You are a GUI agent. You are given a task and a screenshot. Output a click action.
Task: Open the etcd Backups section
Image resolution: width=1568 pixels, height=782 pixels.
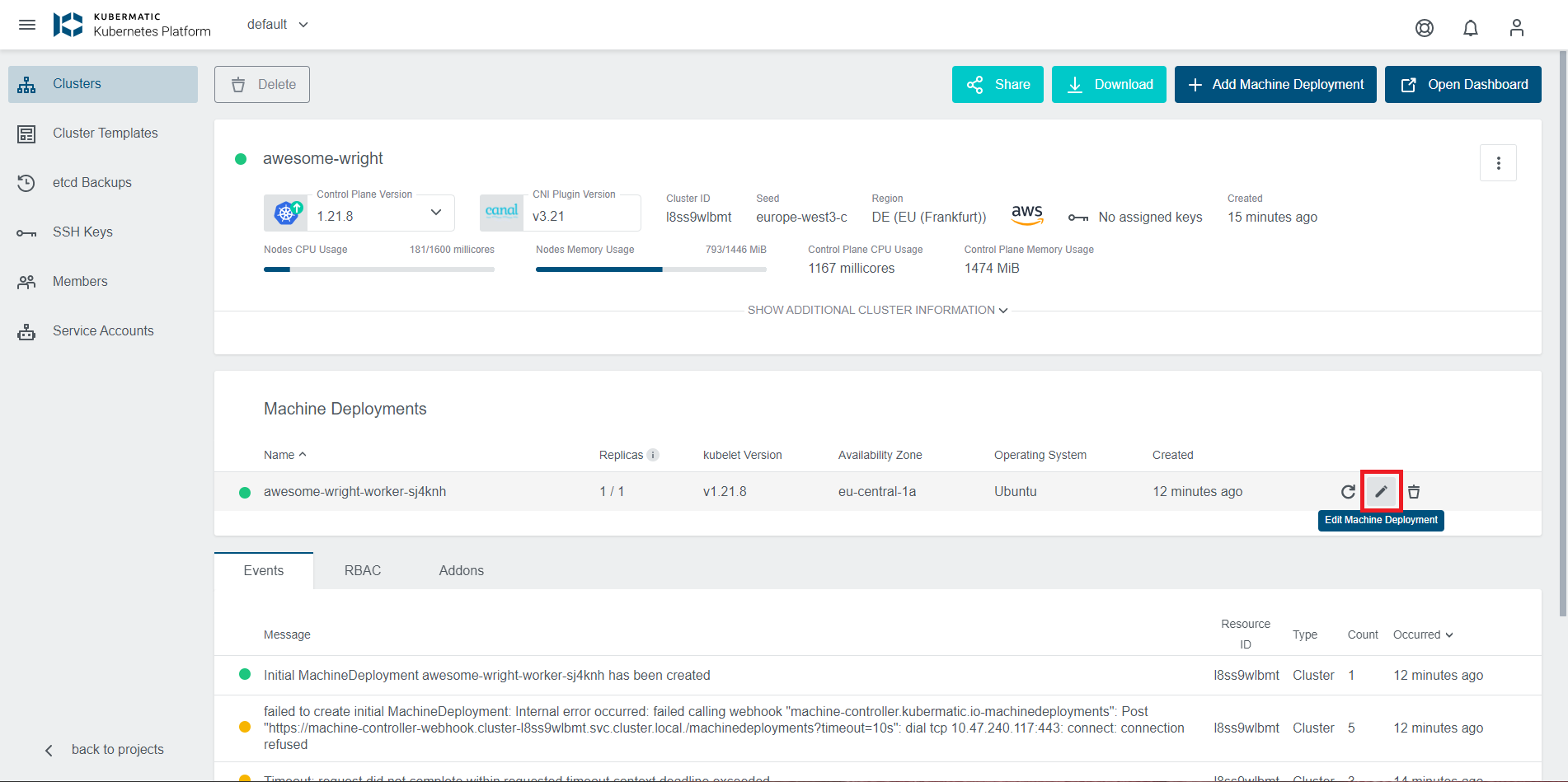pos(95,182)
